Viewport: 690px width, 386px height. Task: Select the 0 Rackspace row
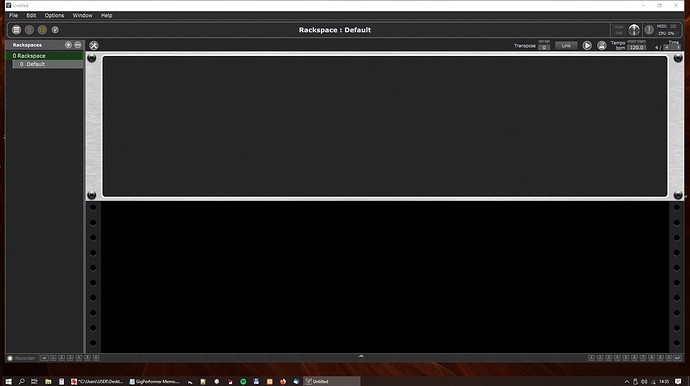44,56
